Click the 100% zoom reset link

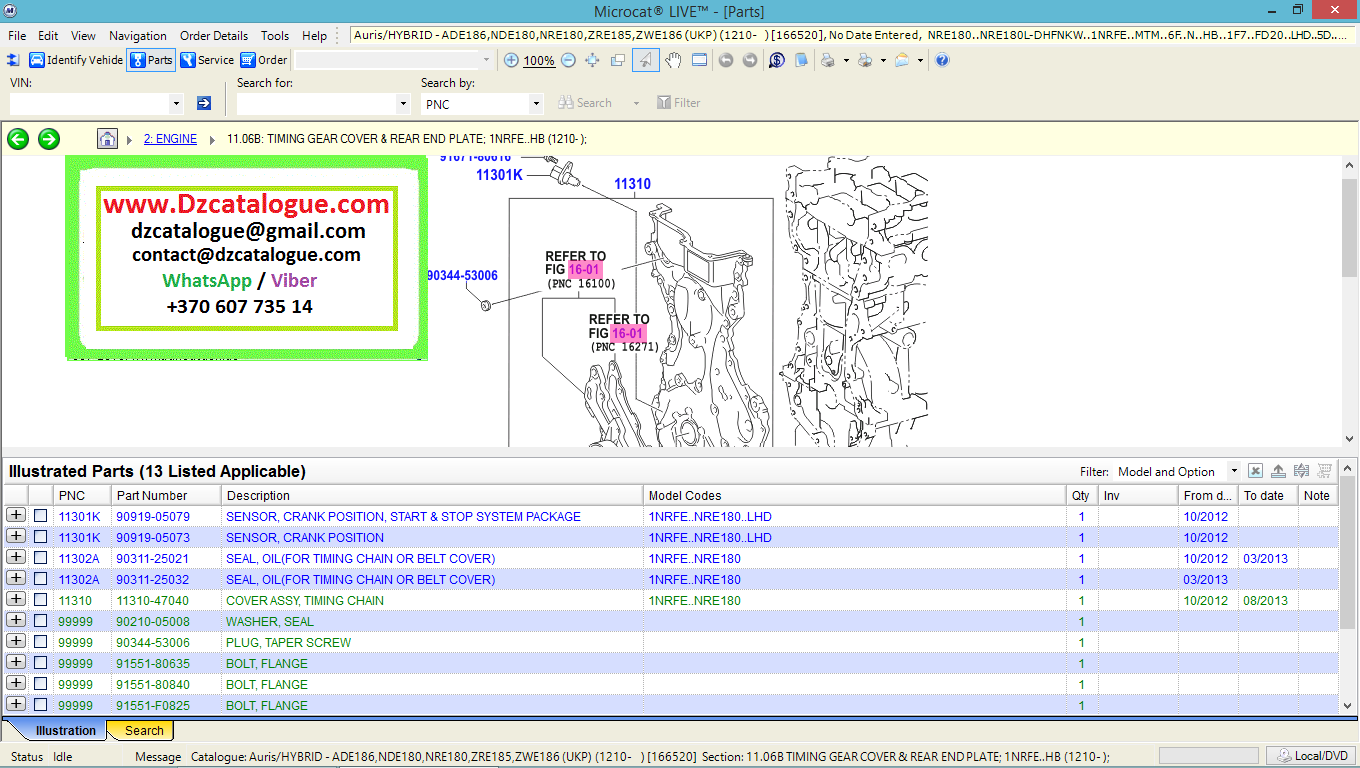point(539,61)
